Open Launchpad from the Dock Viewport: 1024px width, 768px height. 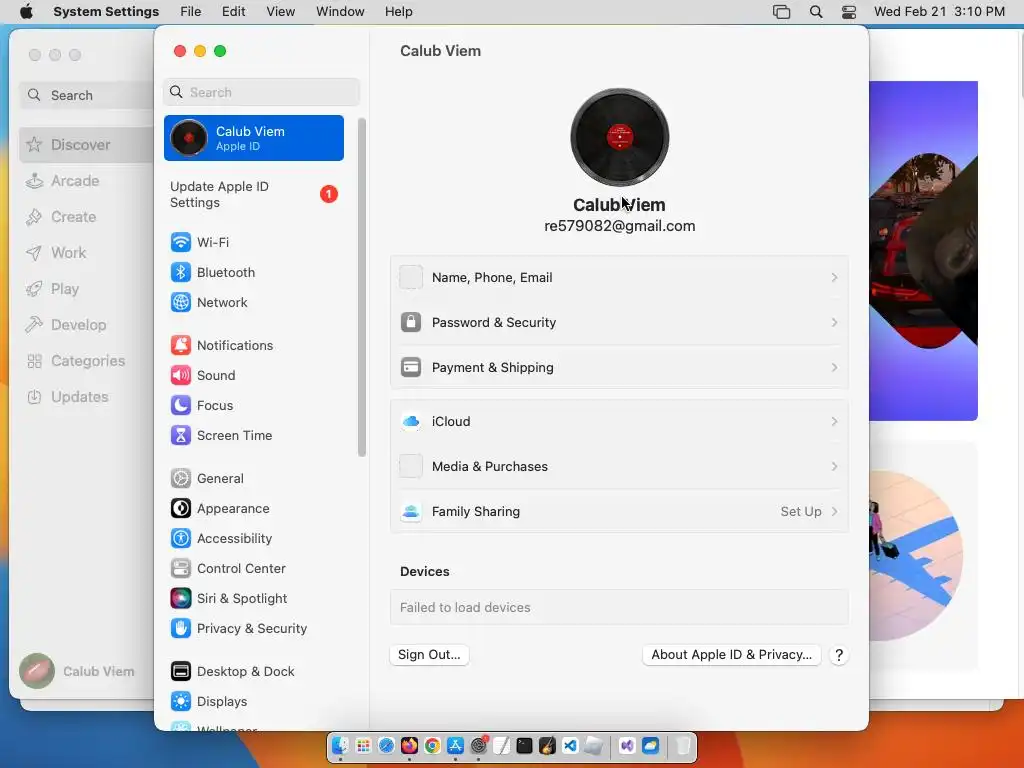[x=364, y=746]
